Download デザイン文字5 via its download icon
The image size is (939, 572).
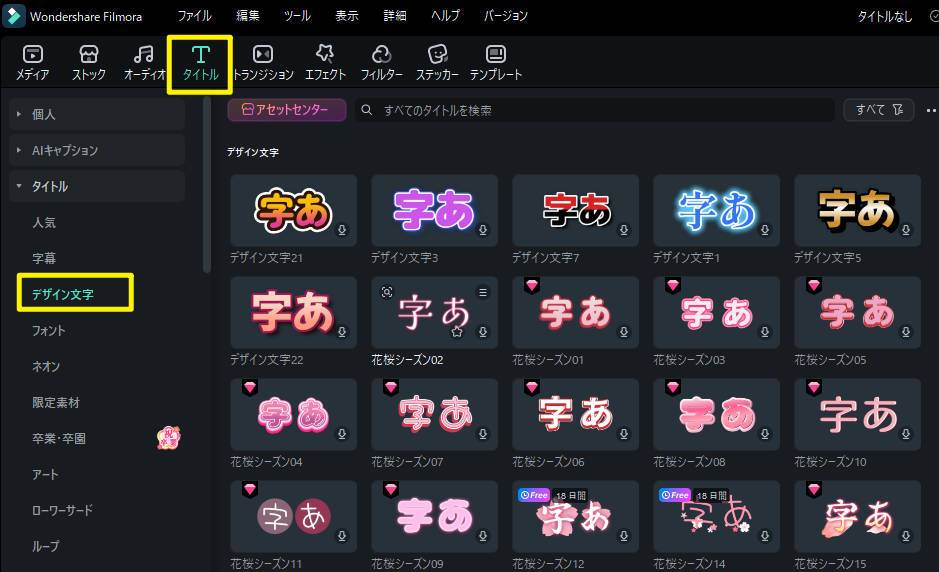(x=906, y=230)
